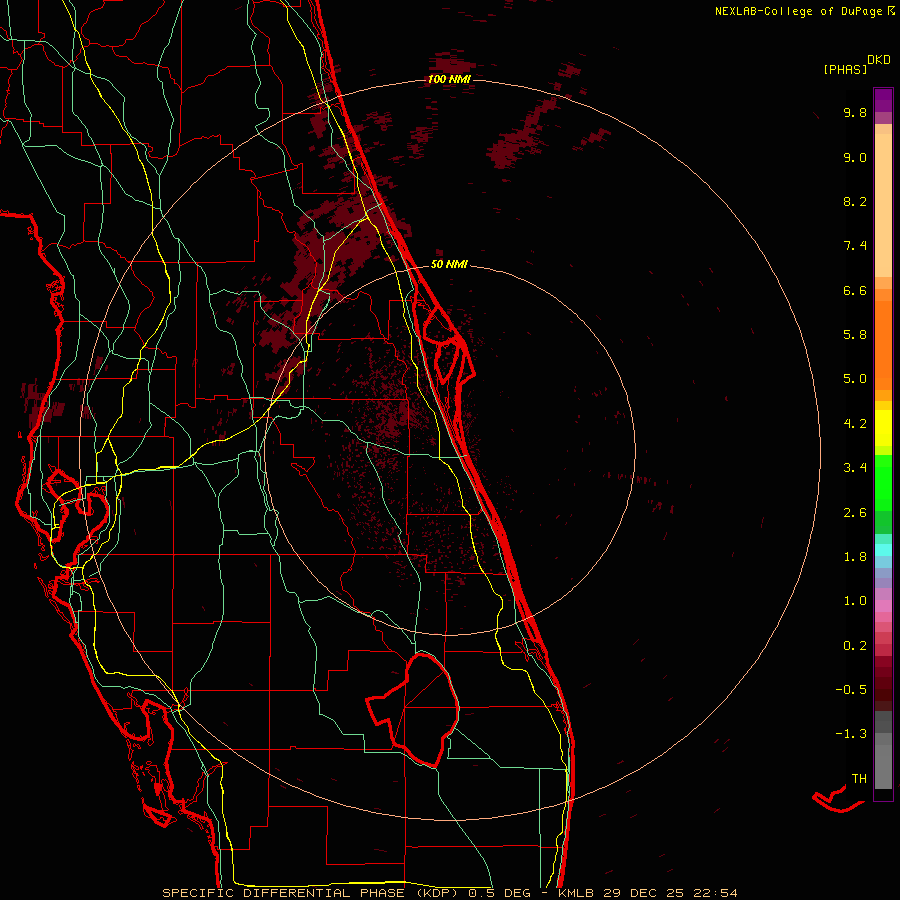
Task: Select the 2.6 legend value
Action: tap(855, 513)
